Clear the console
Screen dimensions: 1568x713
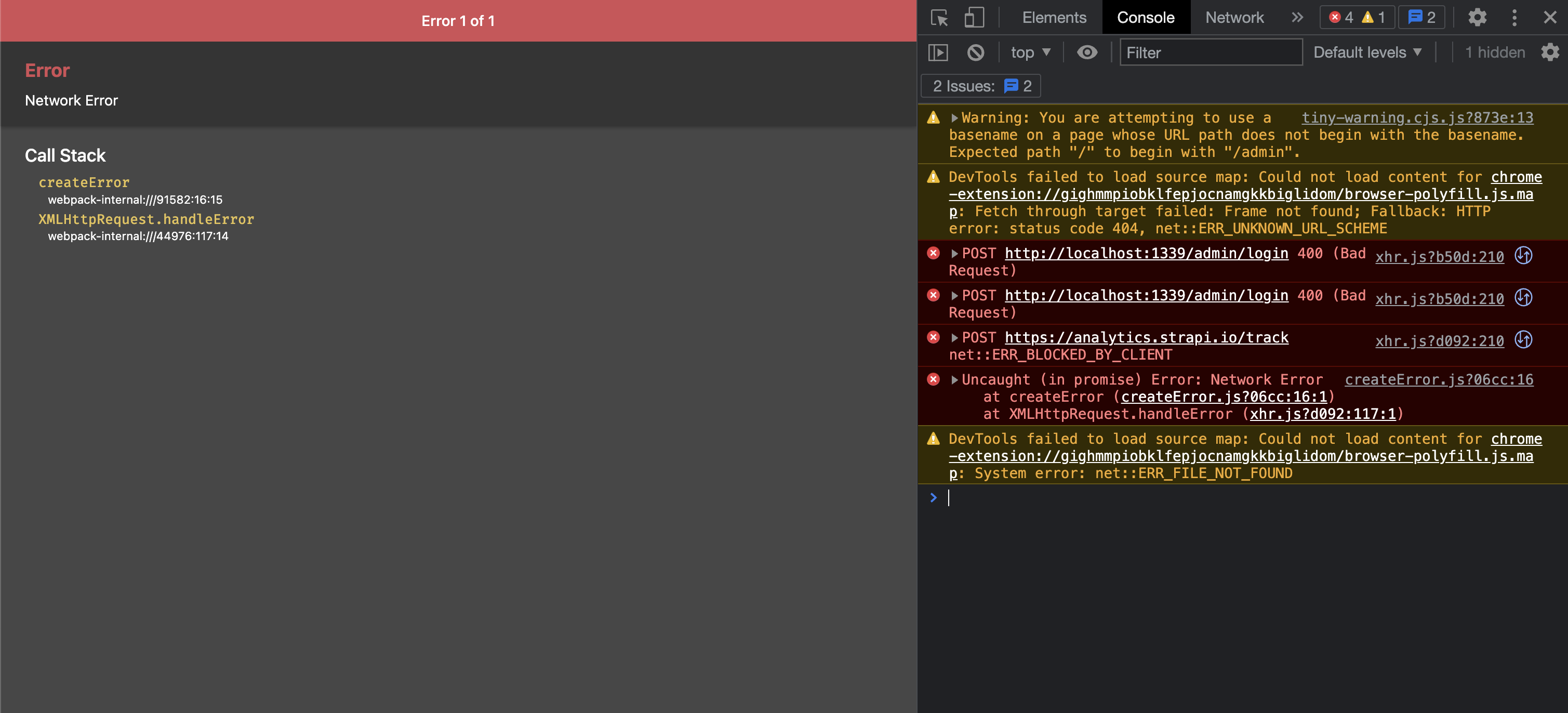976,52
